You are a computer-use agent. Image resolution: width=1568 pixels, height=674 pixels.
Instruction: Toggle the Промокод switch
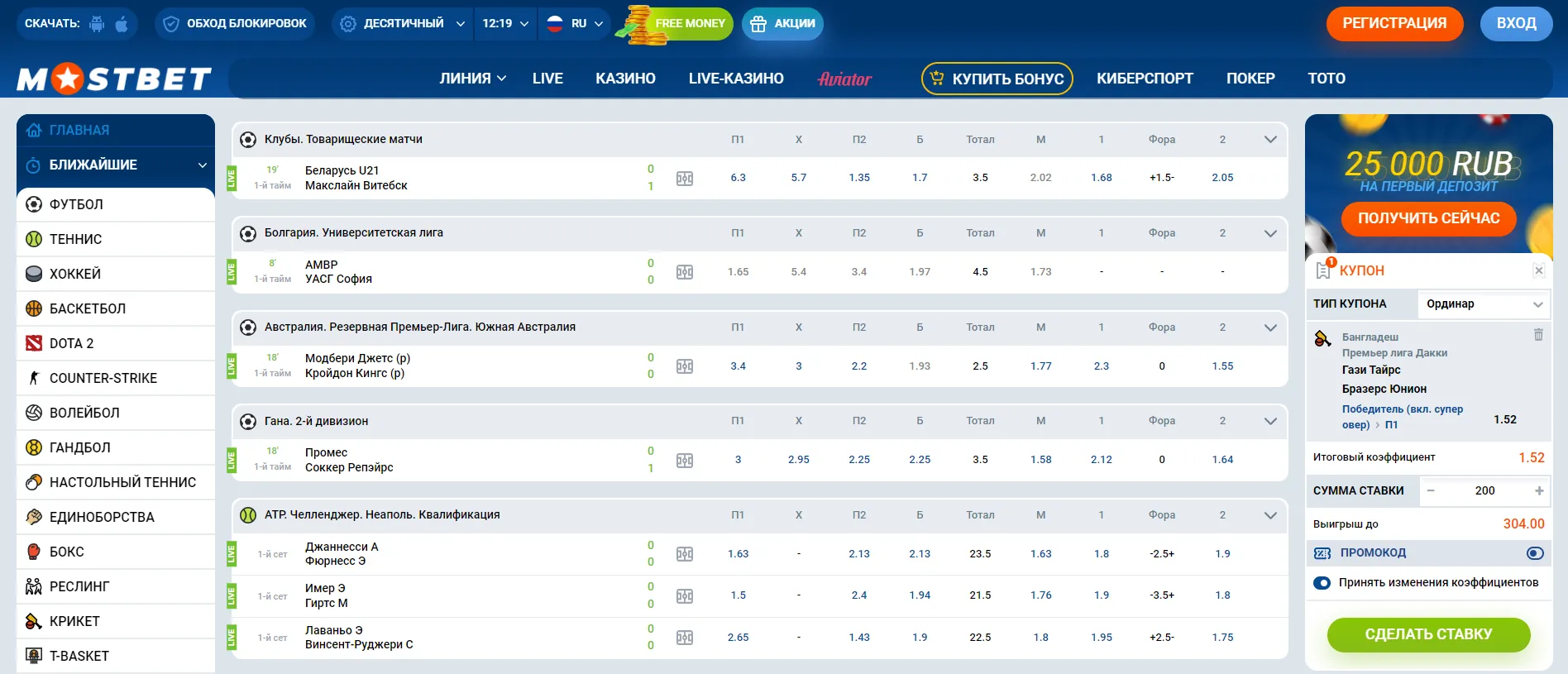click(1535, 553)
